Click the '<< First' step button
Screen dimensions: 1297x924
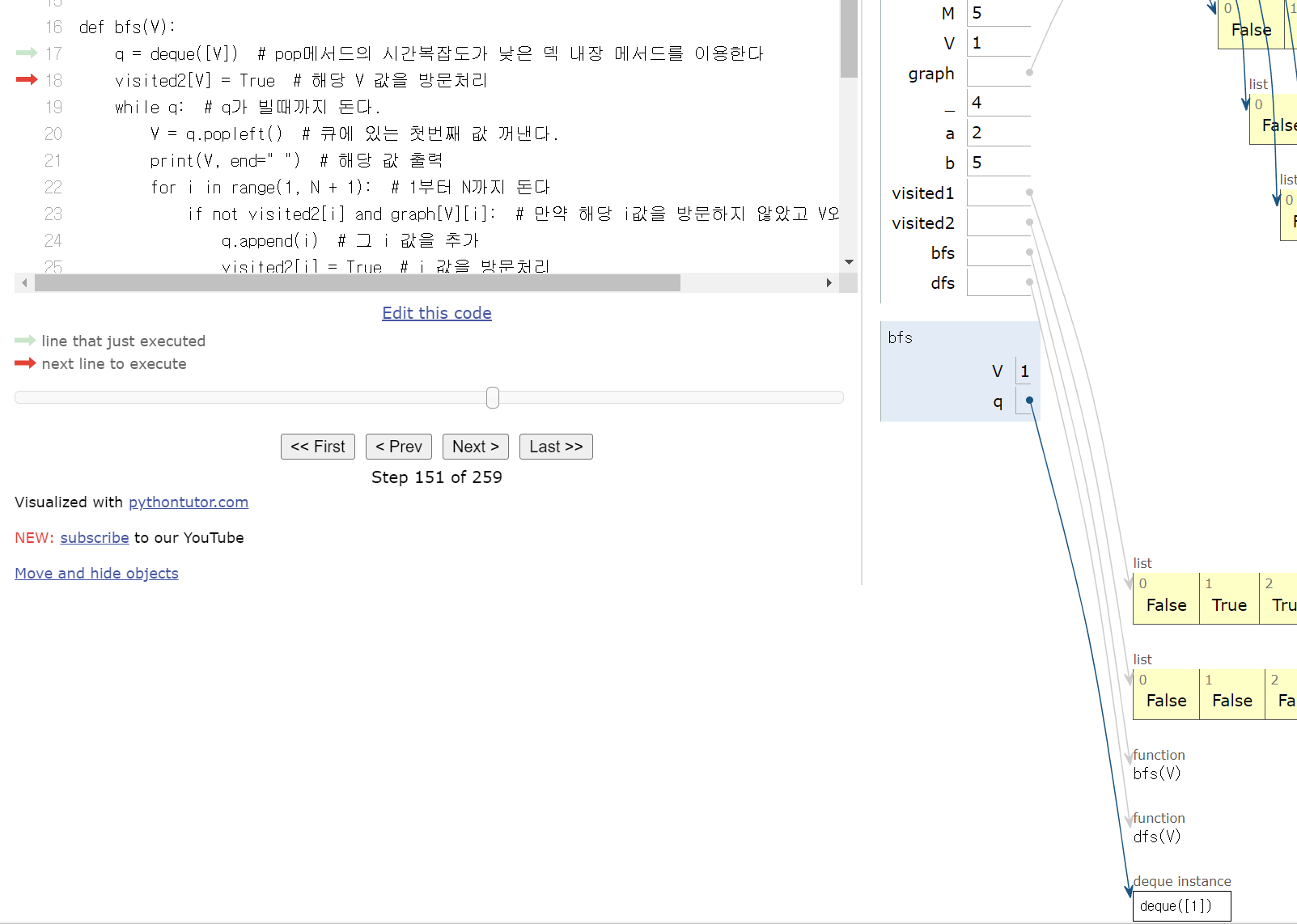click(x=317, y=447)
